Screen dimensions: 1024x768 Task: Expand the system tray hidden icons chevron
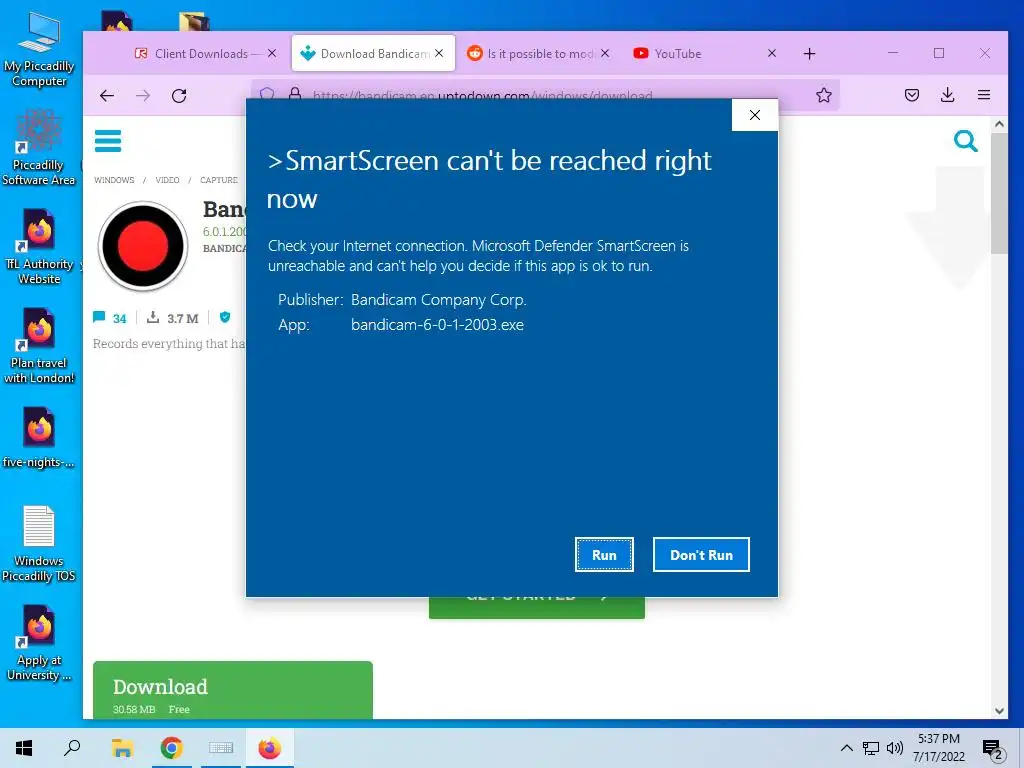pyautogui.click(x=846, y=748)
